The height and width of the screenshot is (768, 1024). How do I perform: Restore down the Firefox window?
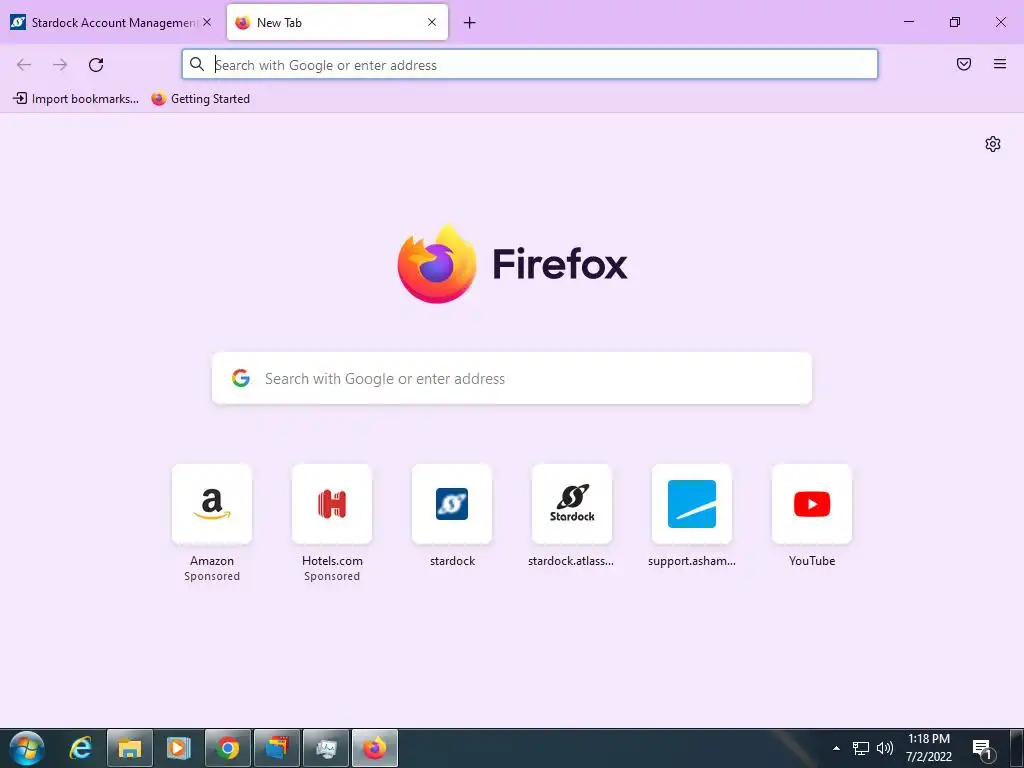955,22
